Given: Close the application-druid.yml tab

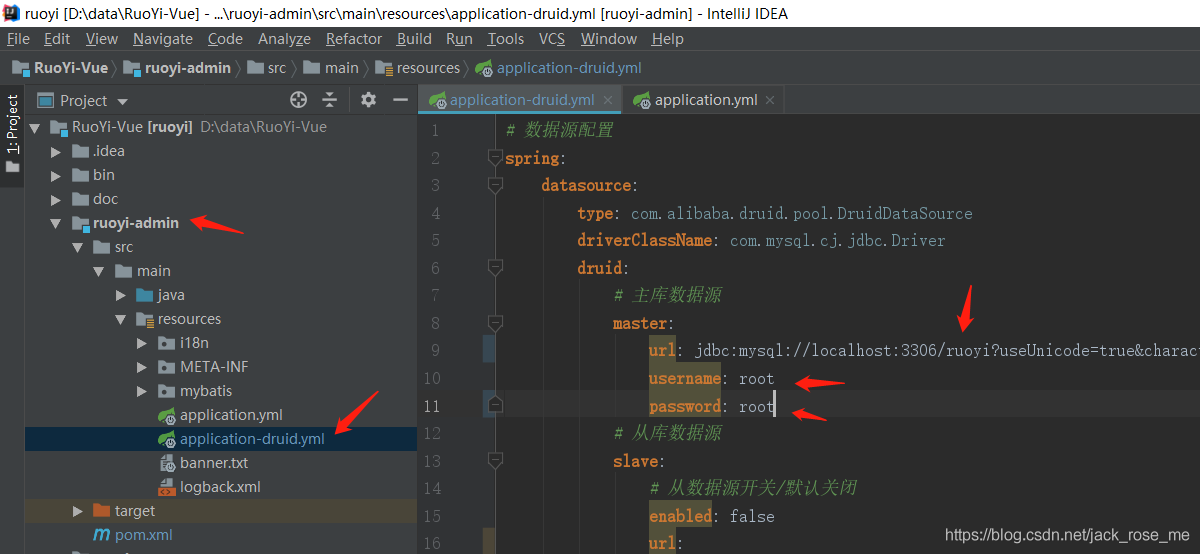Looking at the screenshot, I should click(607, 101).
